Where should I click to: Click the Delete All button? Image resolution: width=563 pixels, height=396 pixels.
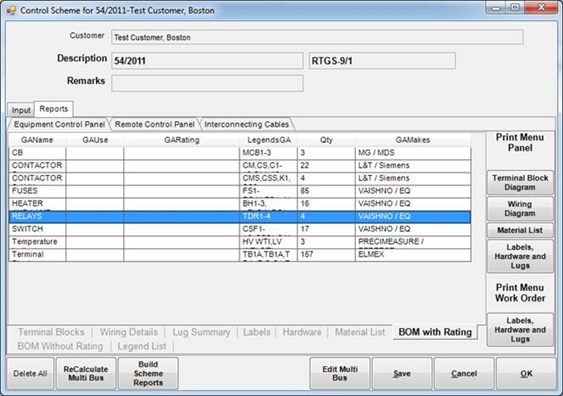pos(30,373)
